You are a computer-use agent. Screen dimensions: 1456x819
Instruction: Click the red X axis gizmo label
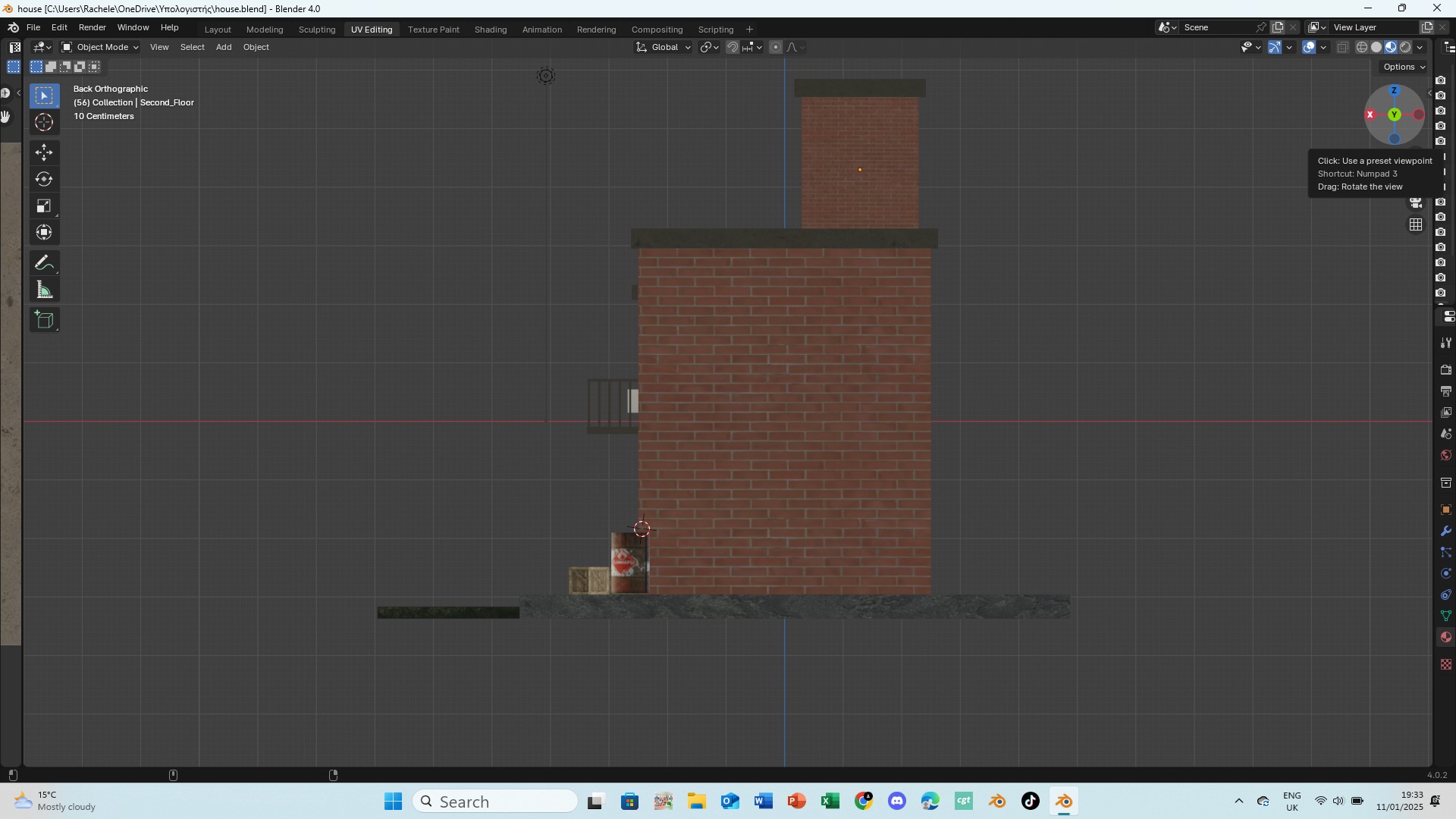click(x=1370, y=115)
